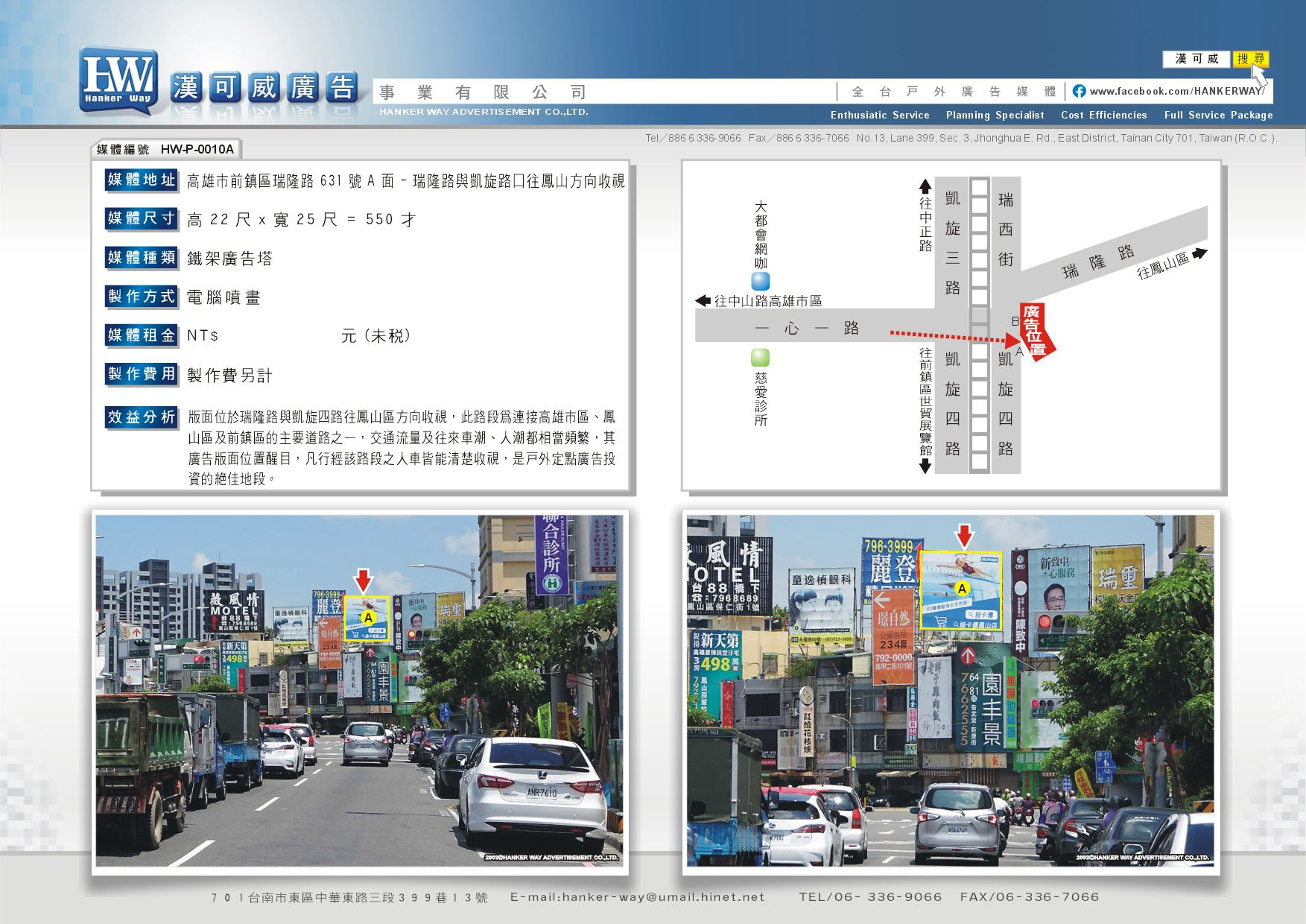Image resolution: width=1306 pixels, height=924 pixels.
Task: Click HANKER WAY ADVERTISEMENT CO.,LTD. text
Action: click(x=484, y=112)
